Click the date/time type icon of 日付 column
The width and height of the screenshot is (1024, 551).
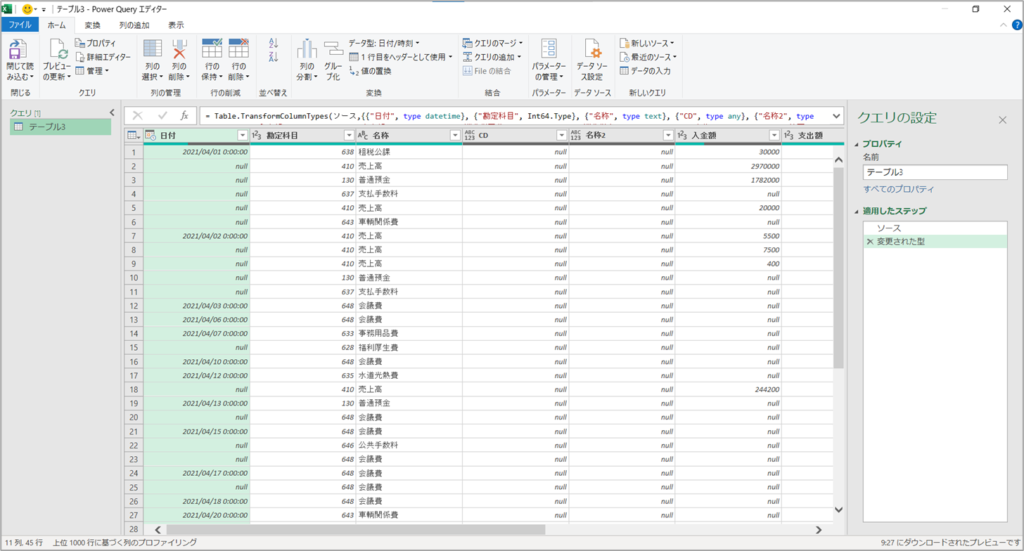click(x=150, y=135)
